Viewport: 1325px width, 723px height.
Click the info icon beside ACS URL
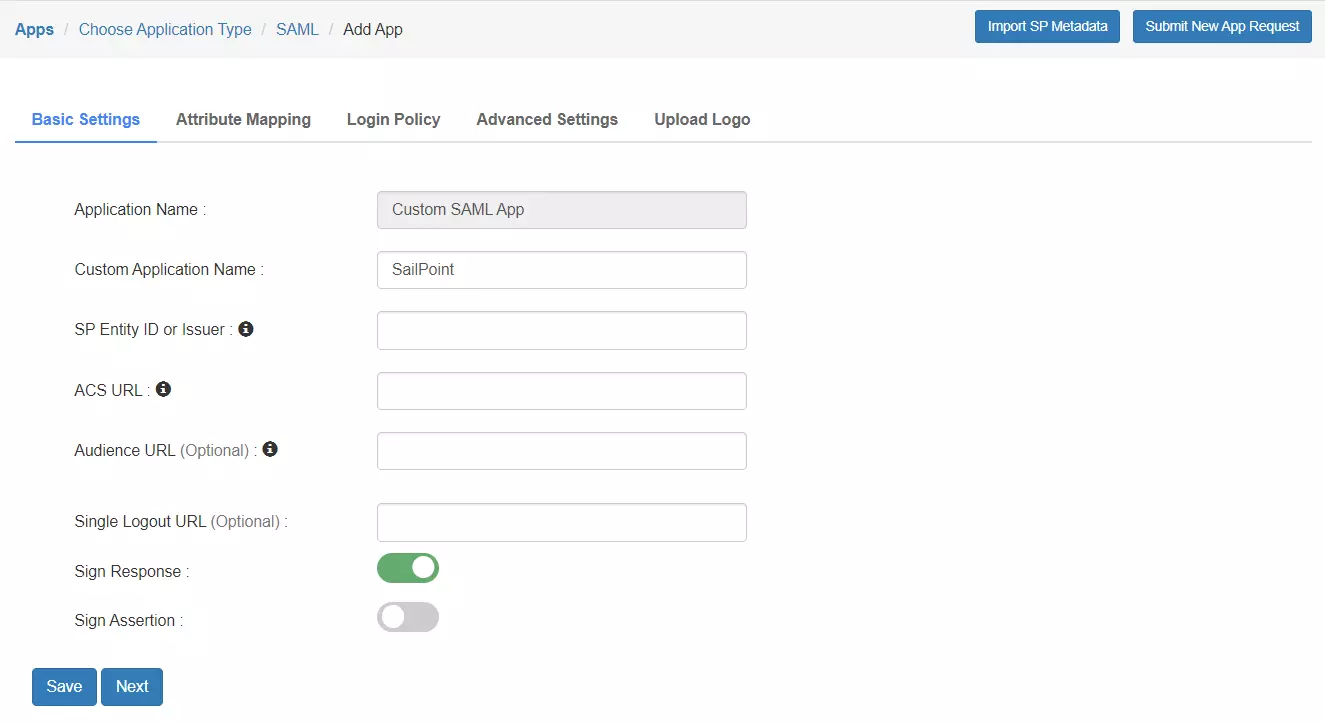[x=163, y=389]
